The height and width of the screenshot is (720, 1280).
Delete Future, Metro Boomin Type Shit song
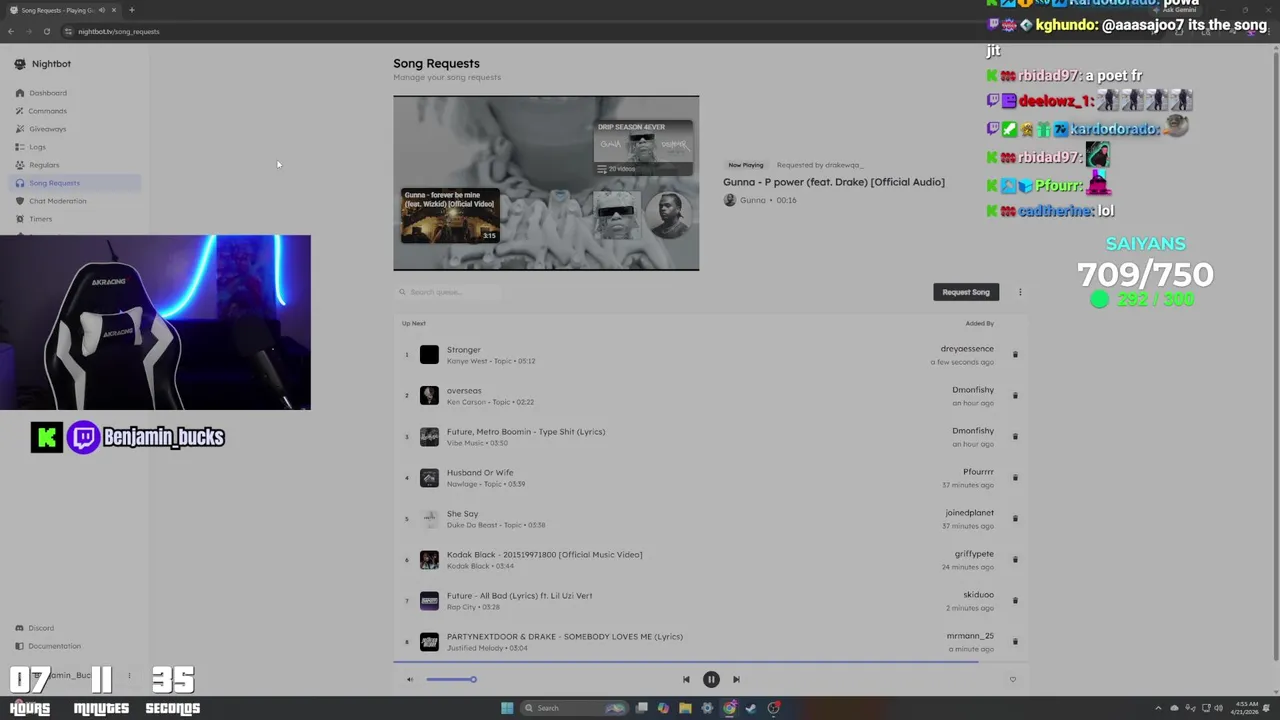pyautogui.click(x=1015, y=436)
